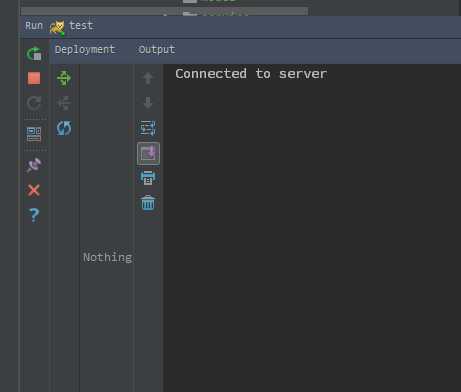Click the green Rerun test icon
461x392 pixels.
(34, 54)
